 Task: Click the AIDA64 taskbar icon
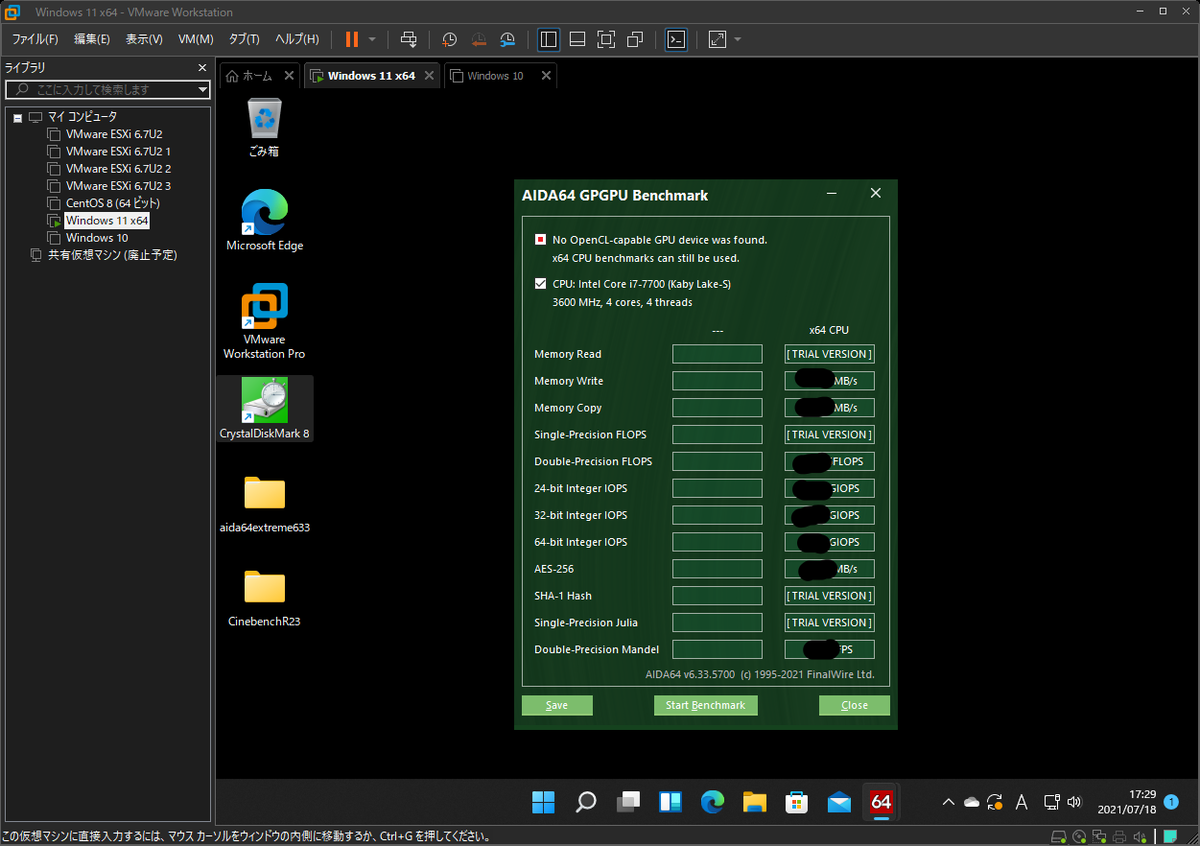881,802
